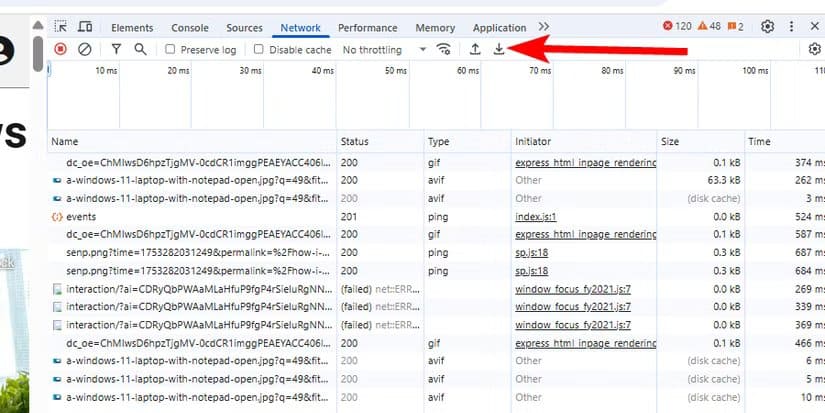Select the notepad-open.jpg request sized 63.3 kB

coord(436,180)
